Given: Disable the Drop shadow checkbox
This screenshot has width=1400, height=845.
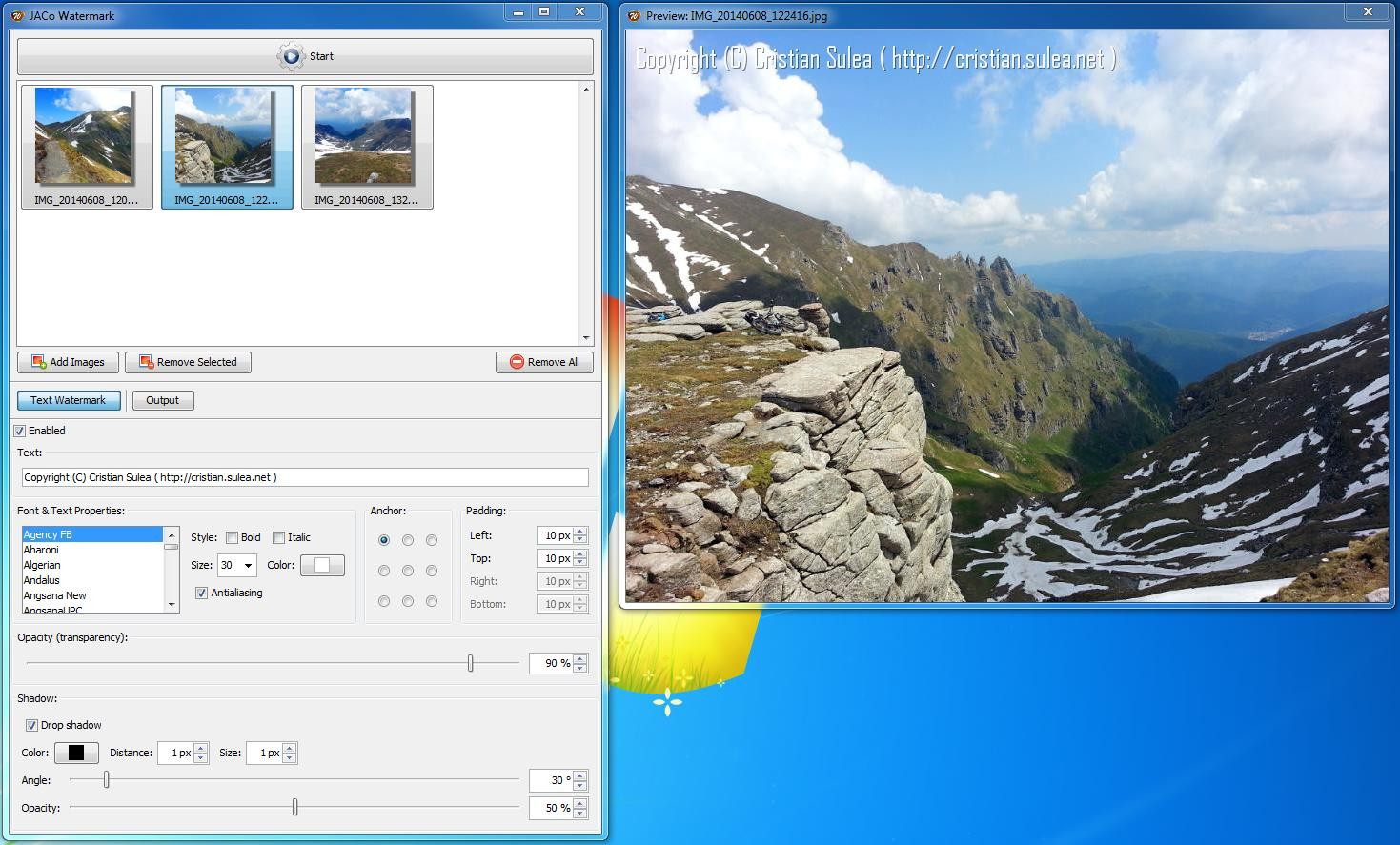Looking at the screenshot, I should [31, 725].
